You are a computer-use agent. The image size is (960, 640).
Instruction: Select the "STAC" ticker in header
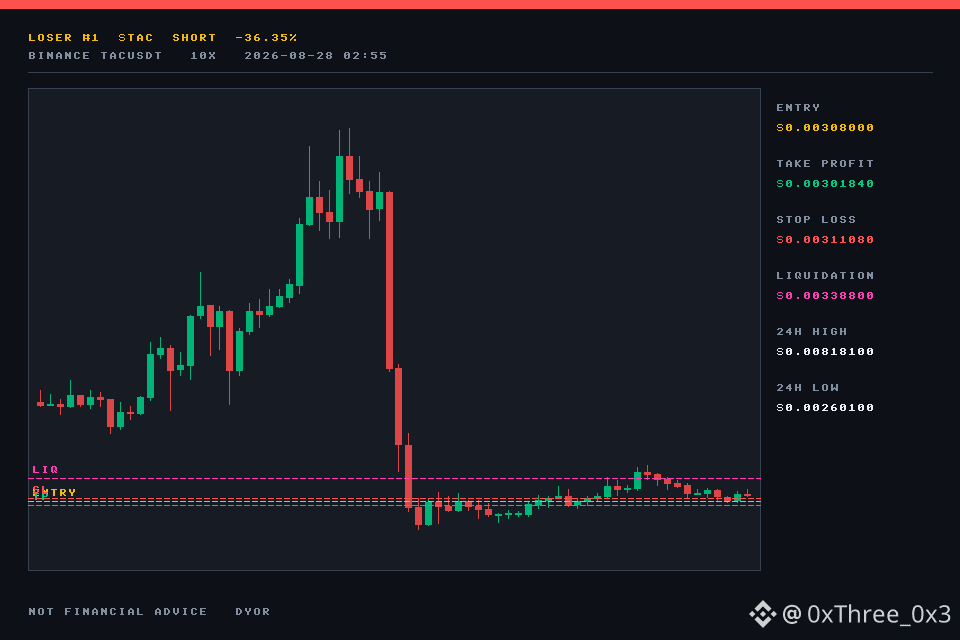pyautogui.click(x=136, y=37)
